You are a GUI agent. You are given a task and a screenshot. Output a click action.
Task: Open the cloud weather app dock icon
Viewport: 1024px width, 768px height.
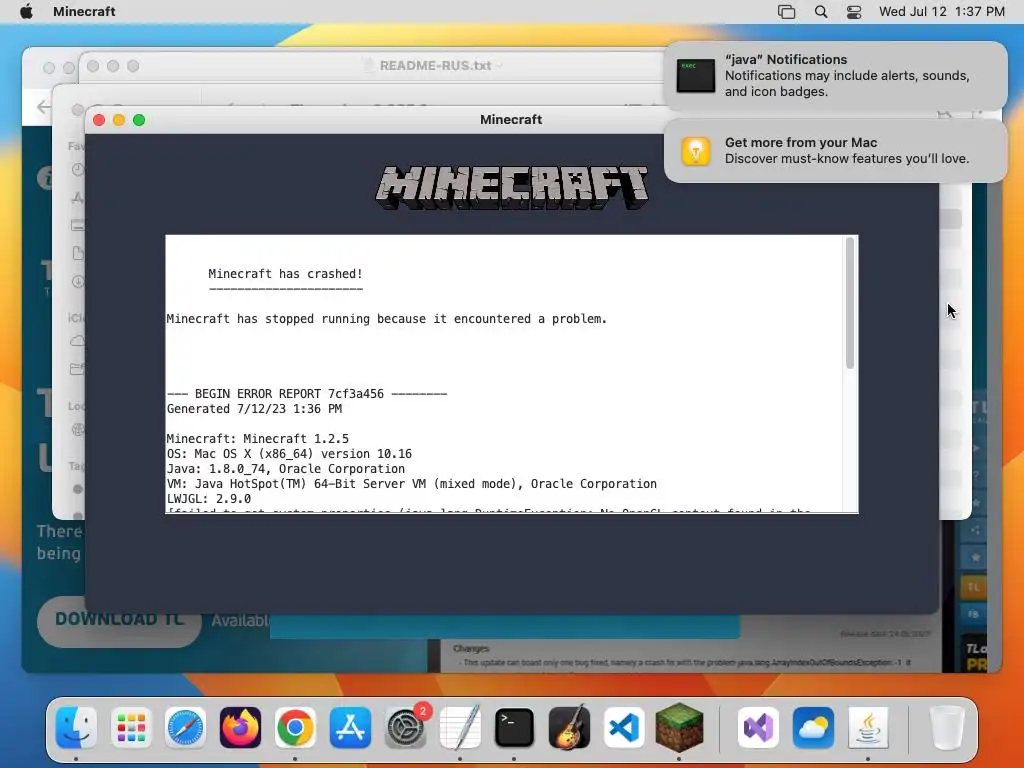click(813, 728)
